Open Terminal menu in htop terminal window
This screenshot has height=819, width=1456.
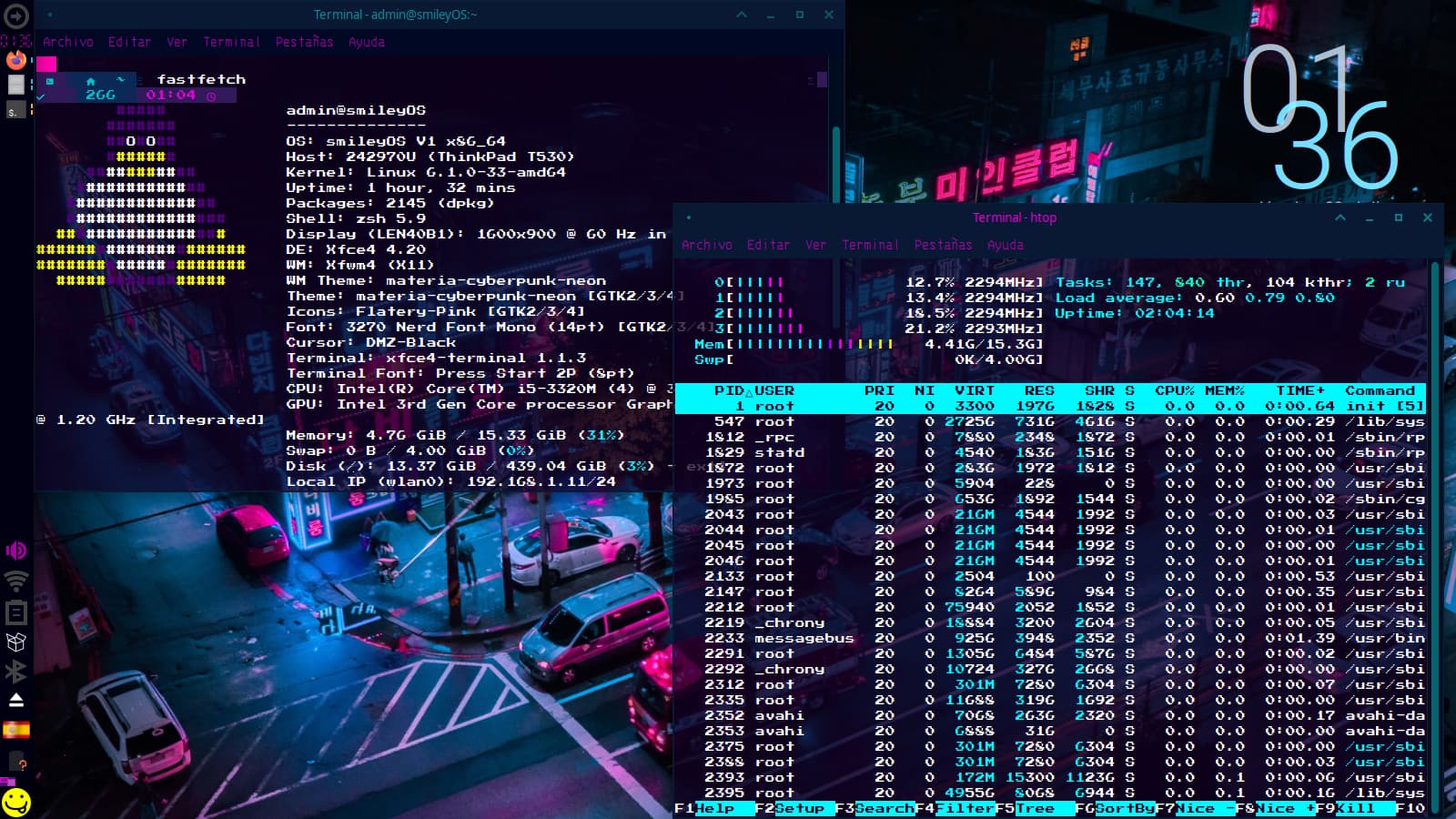click(x=870, y=245)
